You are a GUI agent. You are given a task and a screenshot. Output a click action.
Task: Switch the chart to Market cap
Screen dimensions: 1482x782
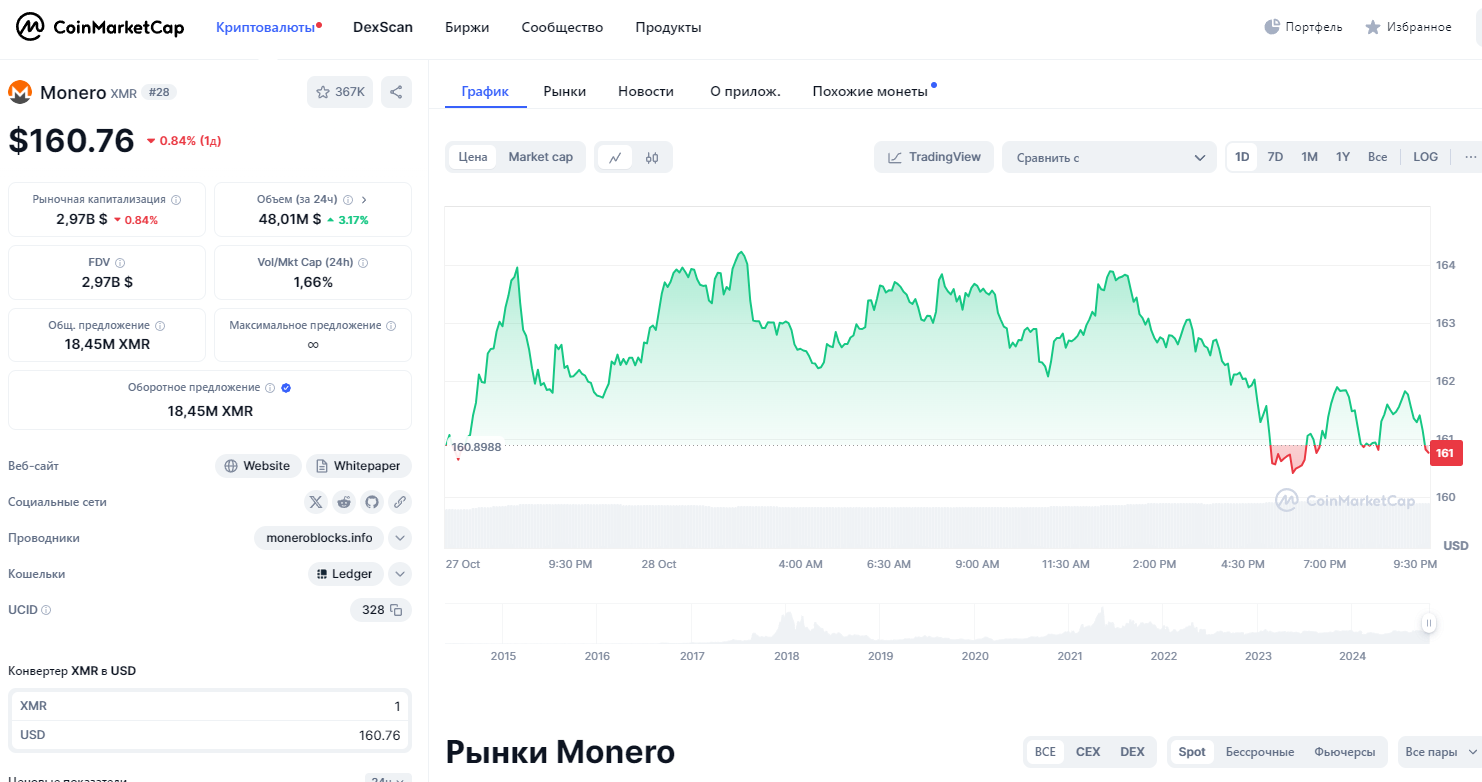[x=541, y=157]
